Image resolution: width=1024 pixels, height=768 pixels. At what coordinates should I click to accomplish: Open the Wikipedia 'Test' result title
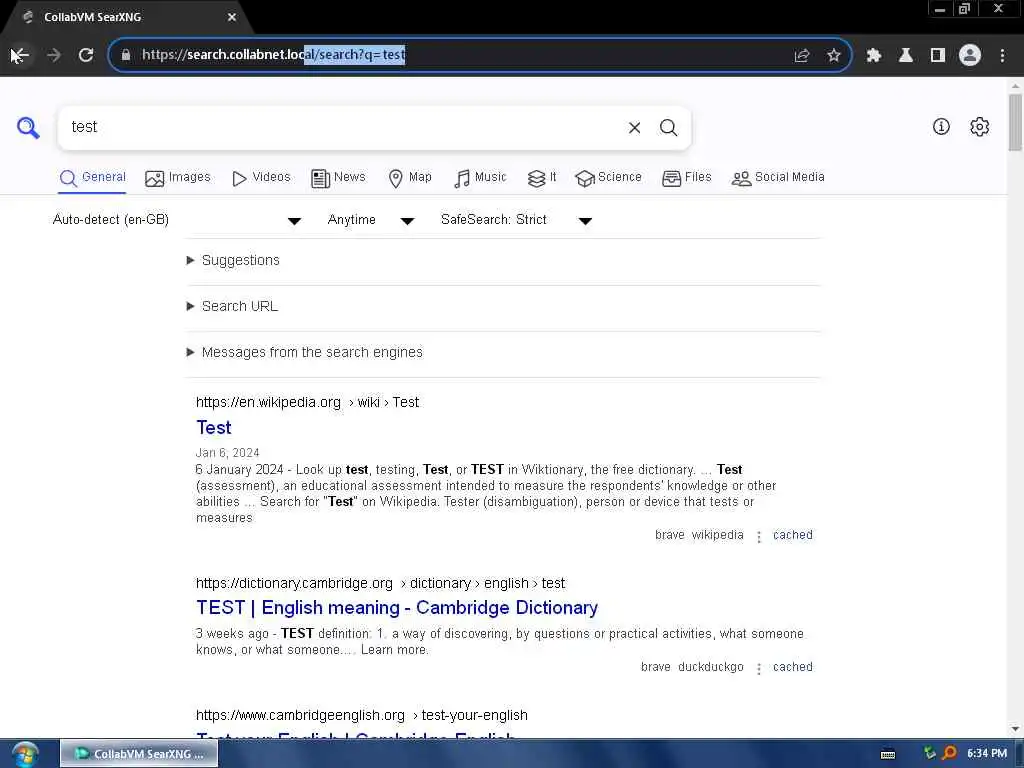click(214, 428)
